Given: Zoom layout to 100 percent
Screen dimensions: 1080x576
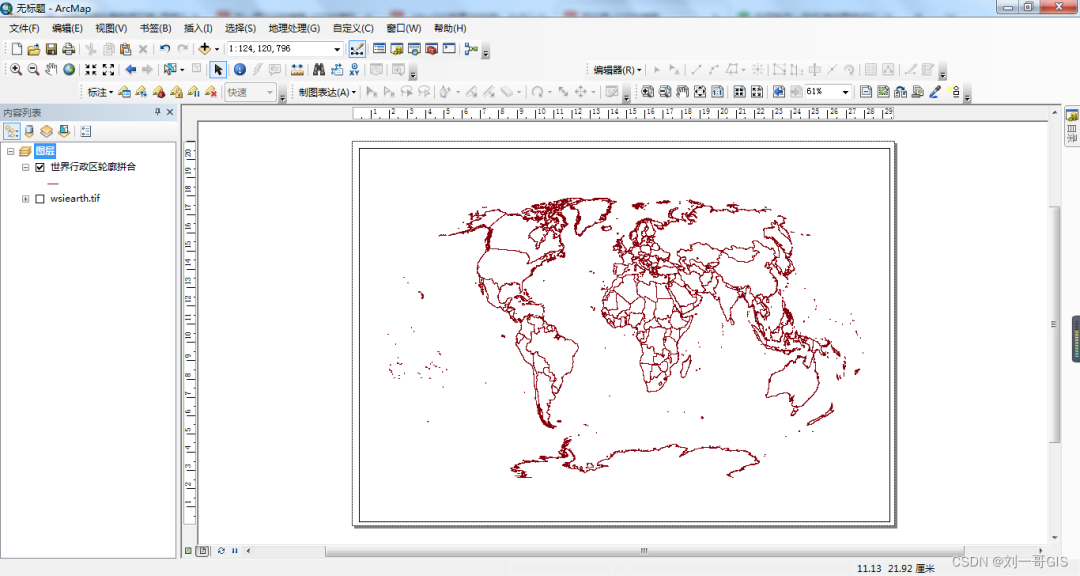Looking at the screenshot, I should [717, 92].
